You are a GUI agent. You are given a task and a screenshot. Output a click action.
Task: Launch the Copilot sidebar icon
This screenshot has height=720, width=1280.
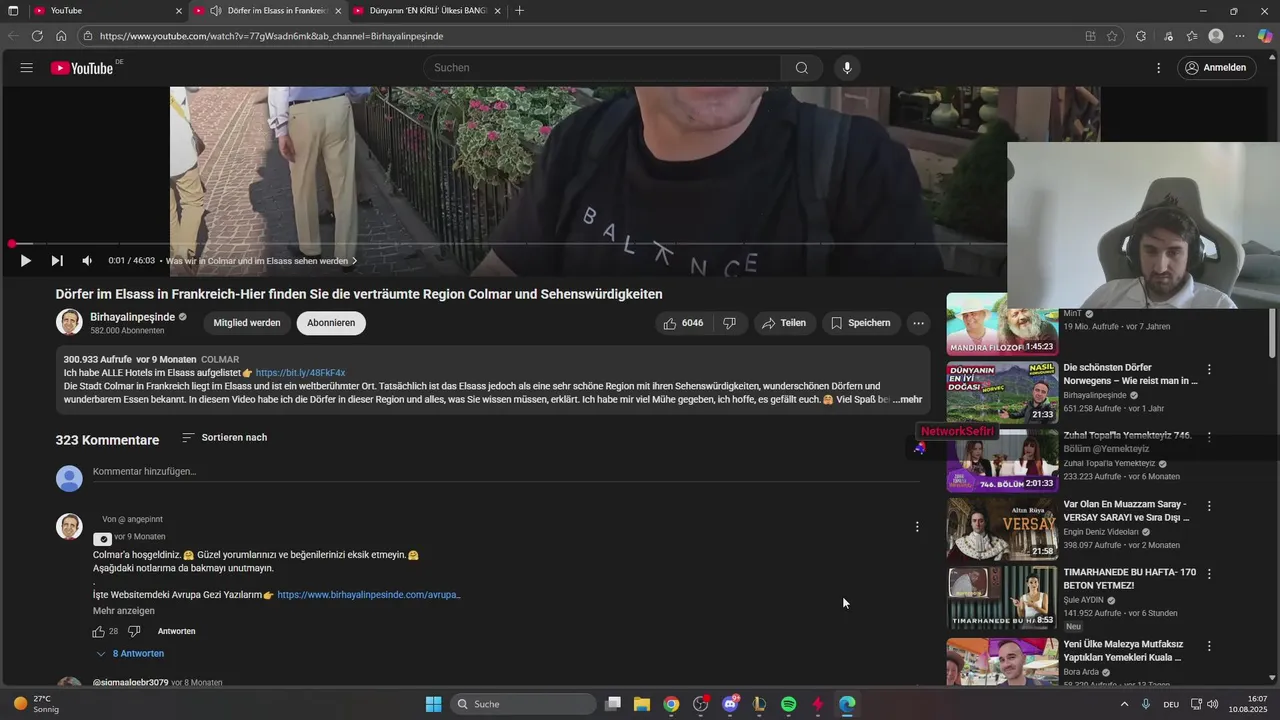click(x=1265, y=36)
